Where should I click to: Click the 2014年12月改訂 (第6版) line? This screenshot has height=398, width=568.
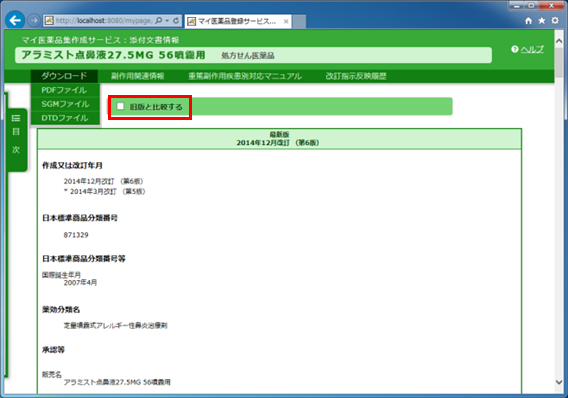click(x=103, y=181)
